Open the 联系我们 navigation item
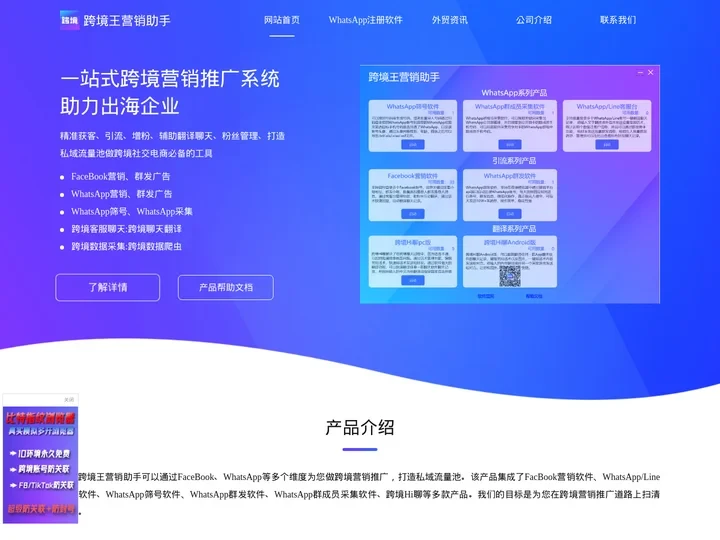This screenshot has width=720, height=540. click(x=618, y=20)
